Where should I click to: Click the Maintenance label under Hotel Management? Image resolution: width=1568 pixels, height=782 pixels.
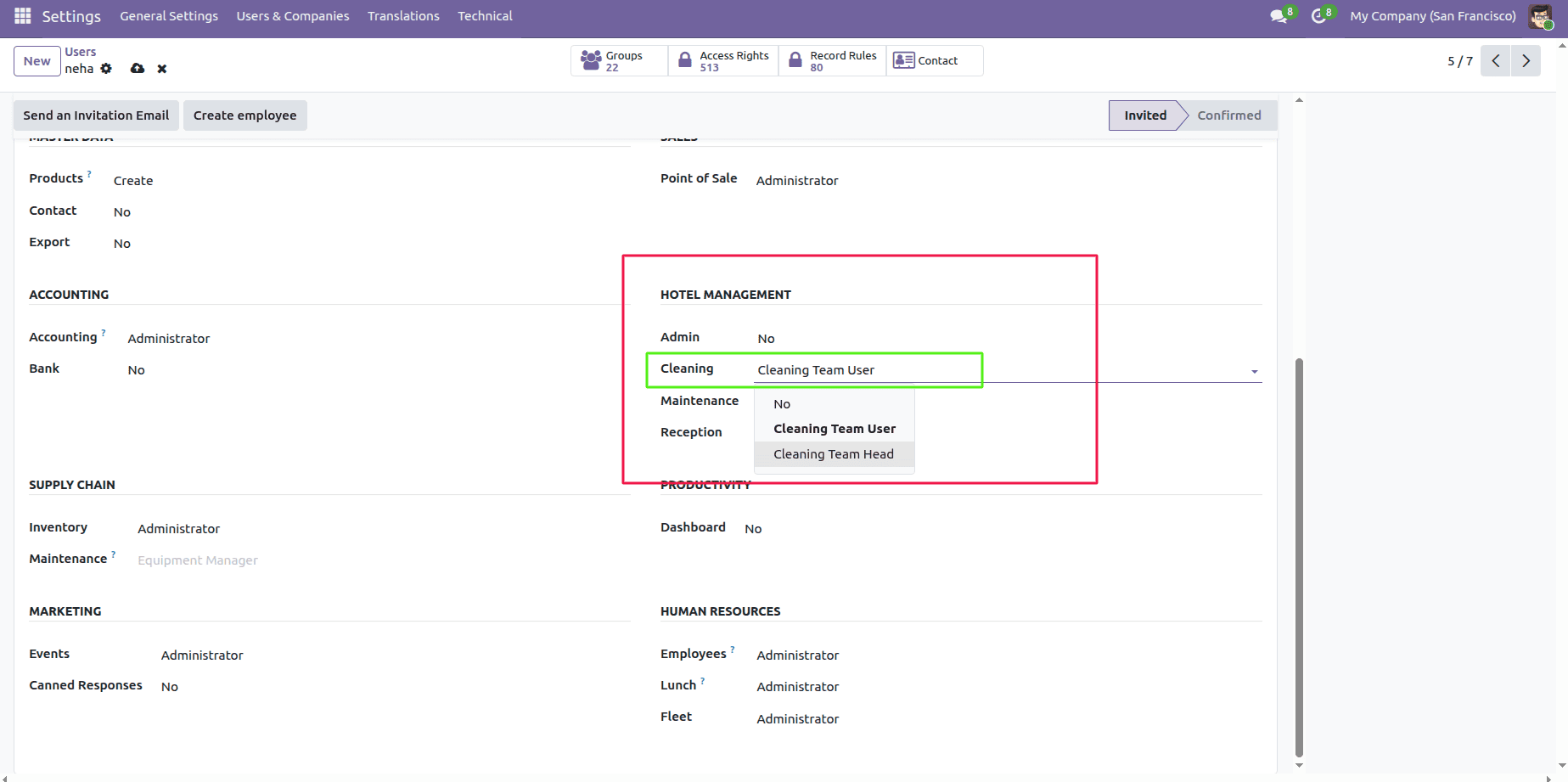click(x=700, y=401)
